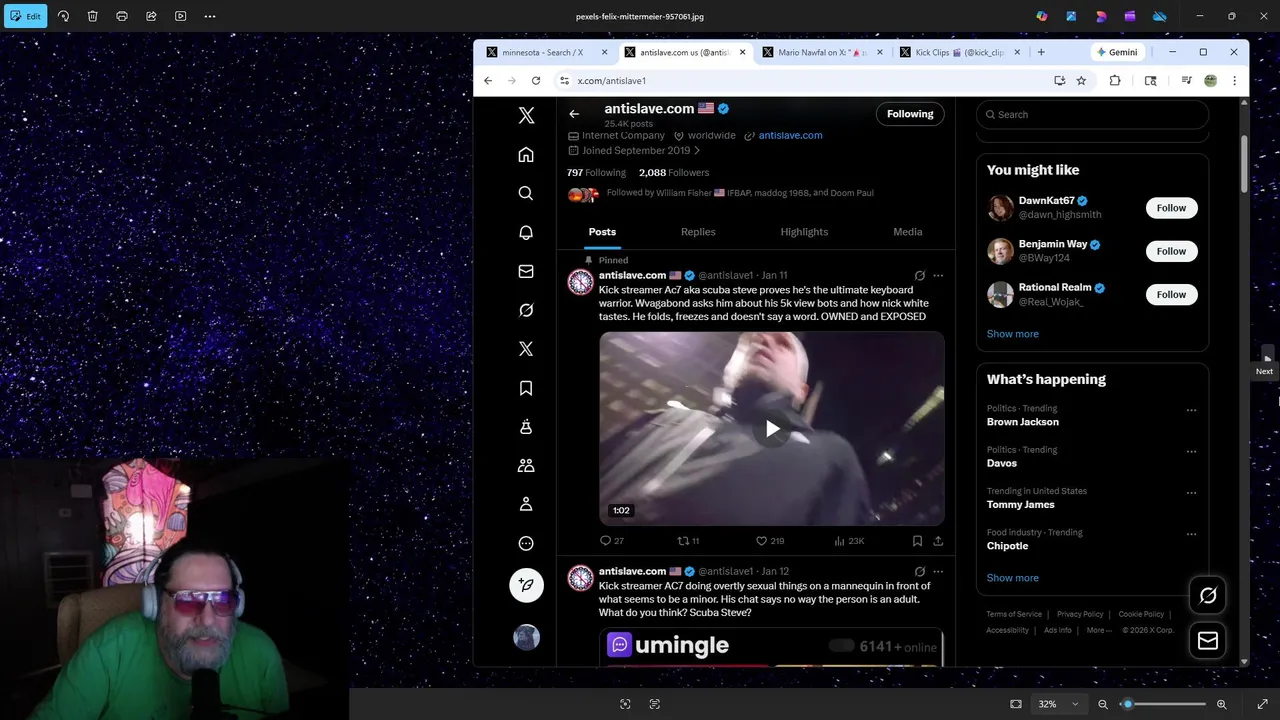Image resolution: width=1280 pixels, height=720 pixels.
Task: Zoom in with the plus magnifier icon
Action: point(1221,704)
